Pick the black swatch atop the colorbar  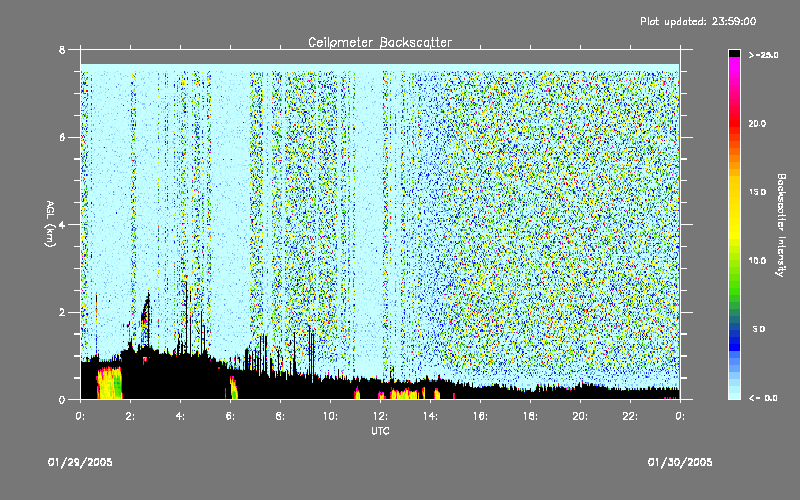pos(734,53)
